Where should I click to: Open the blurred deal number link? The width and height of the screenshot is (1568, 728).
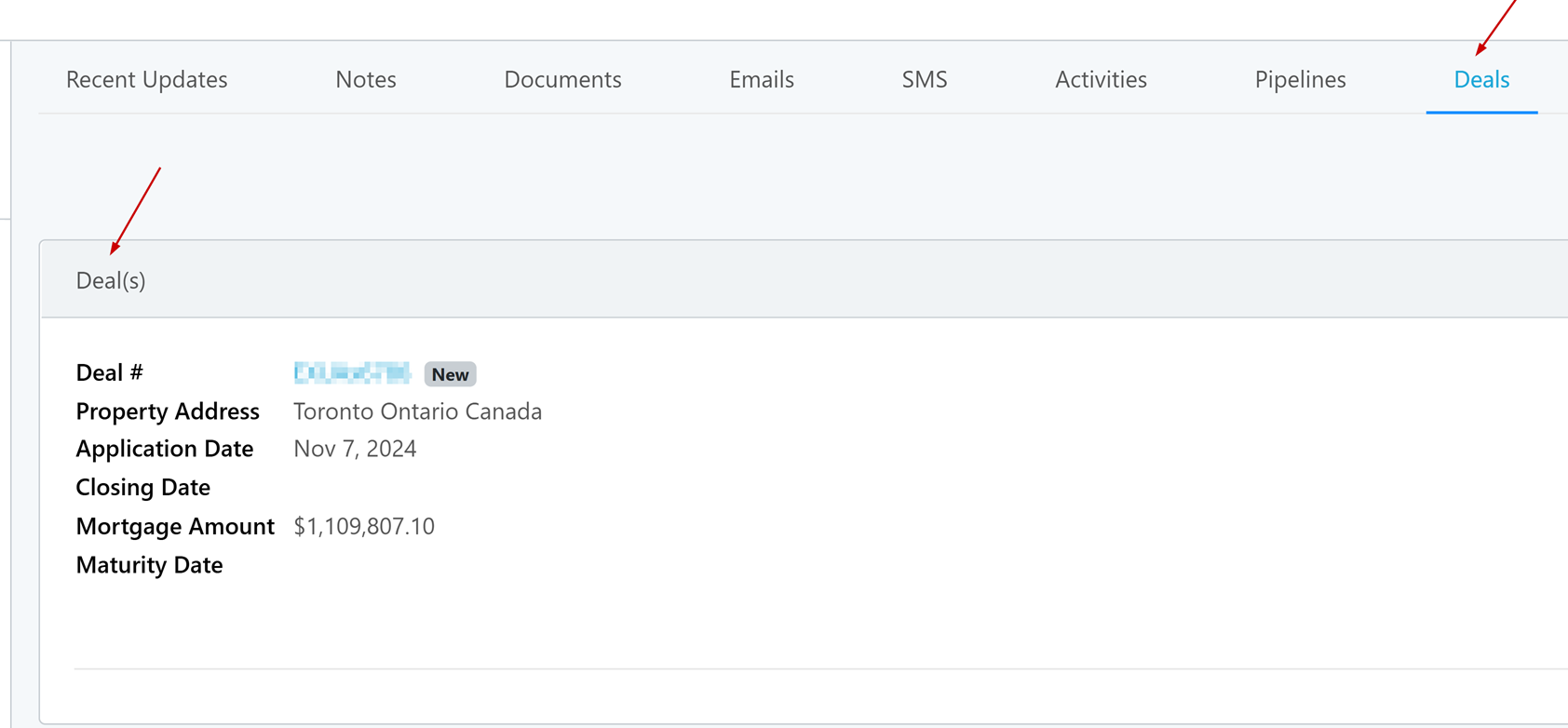click(352, 373)
